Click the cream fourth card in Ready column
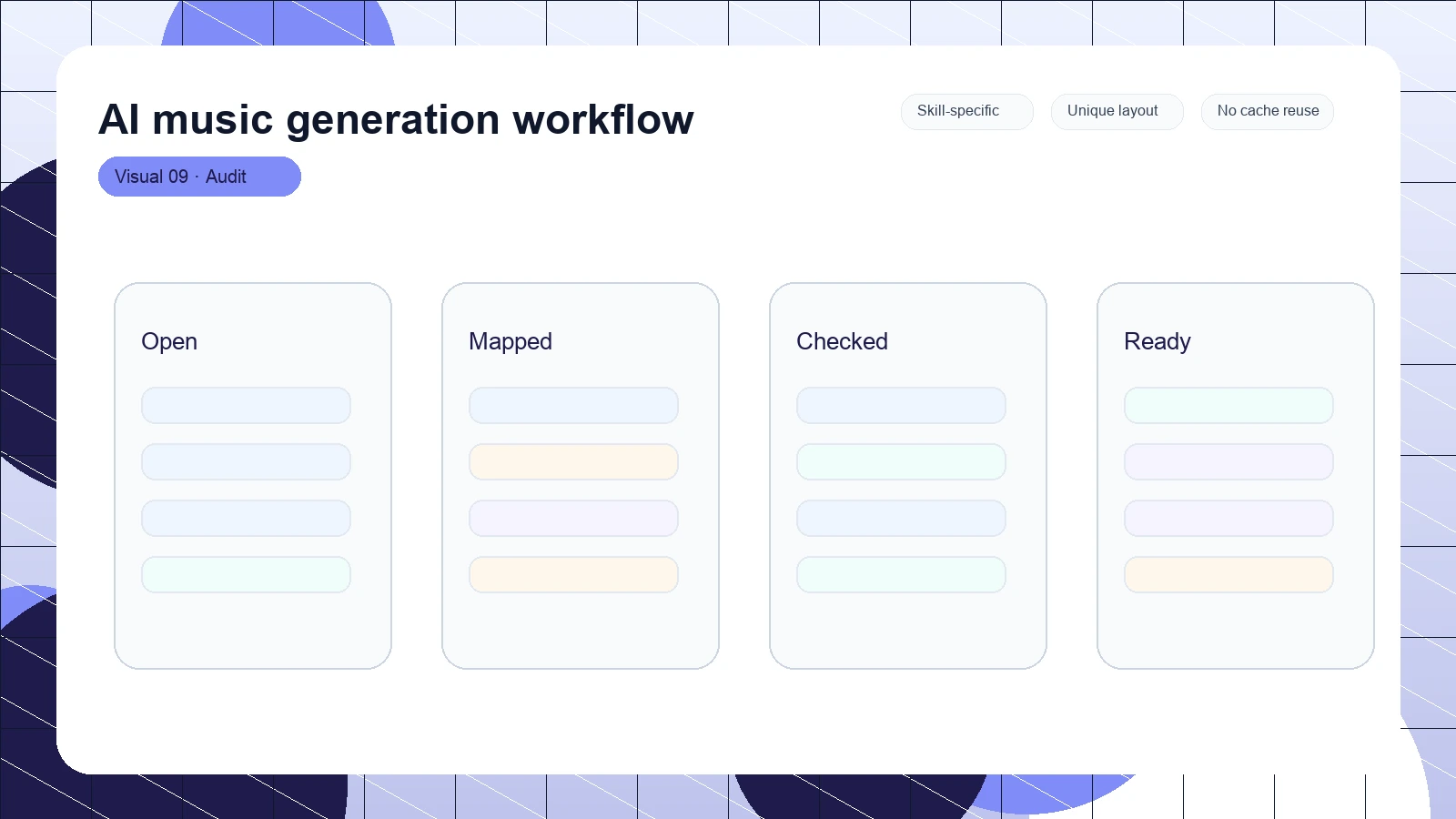 tap(1228, 575)
